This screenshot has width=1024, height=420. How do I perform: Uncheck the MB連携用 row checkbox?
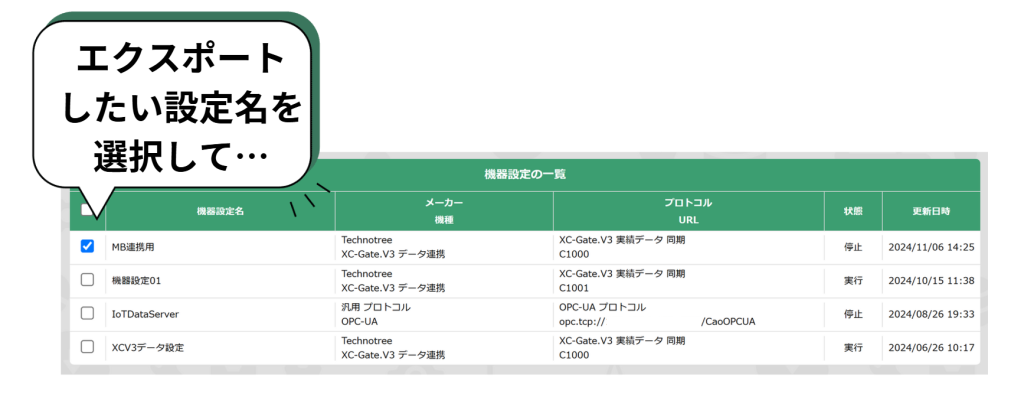click(87, 246)
